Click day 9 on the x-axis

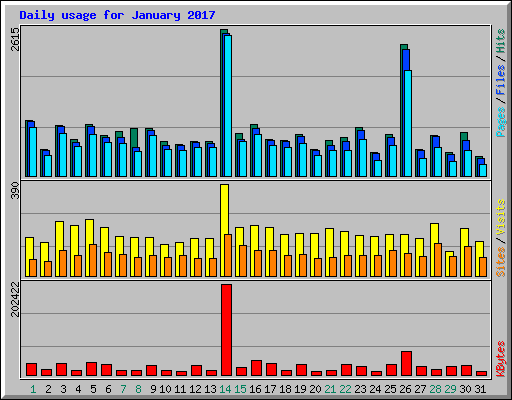(153, 389)
